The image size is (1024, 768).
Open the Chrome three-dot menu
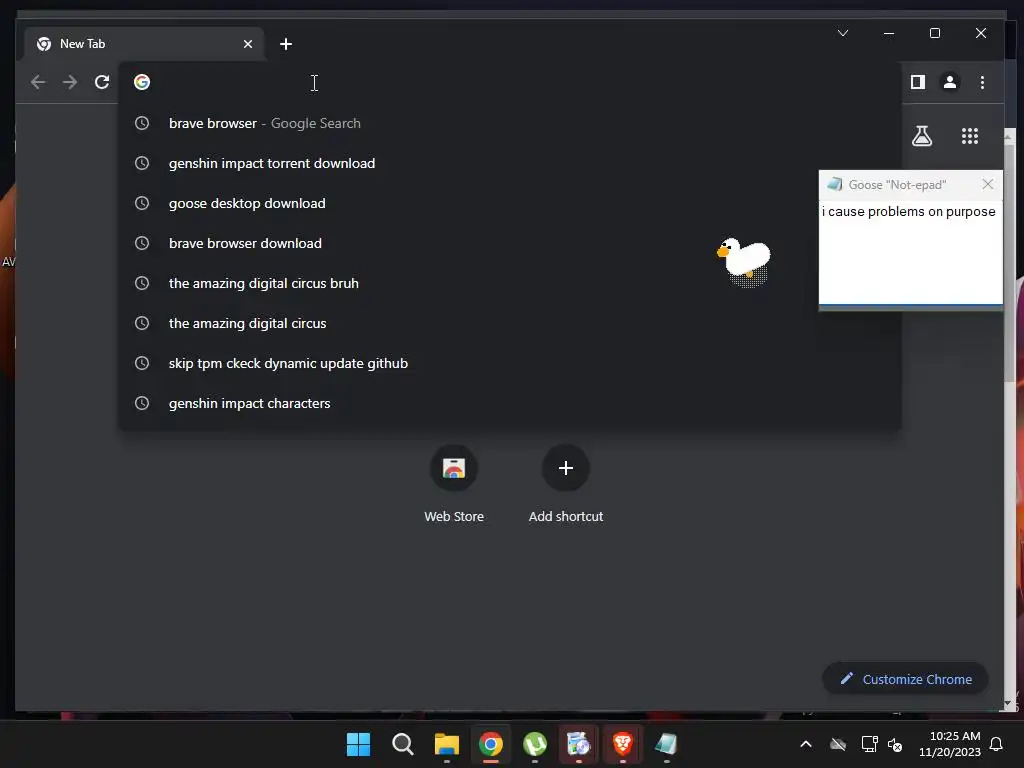(982, 82)
